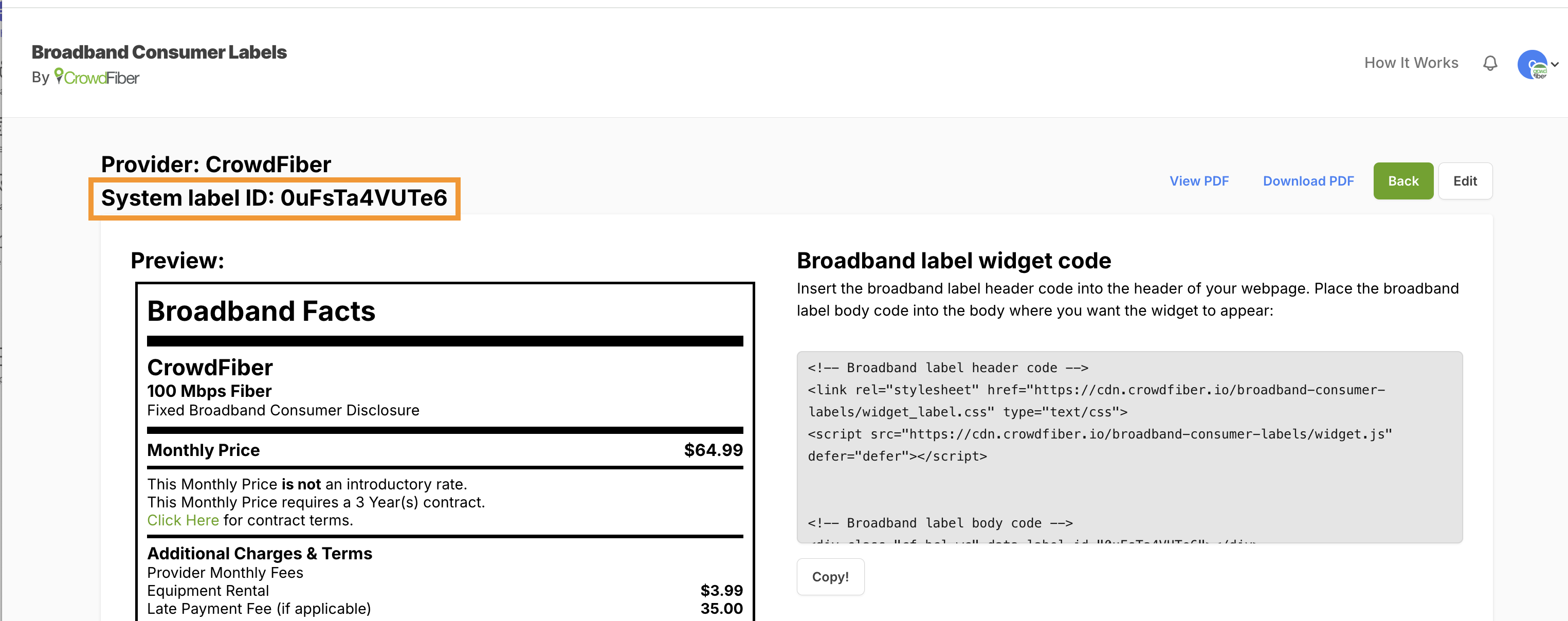Screen dimensions: 1568x621
Task: Open the notification bell icon
Action: tap(1490, 63)
